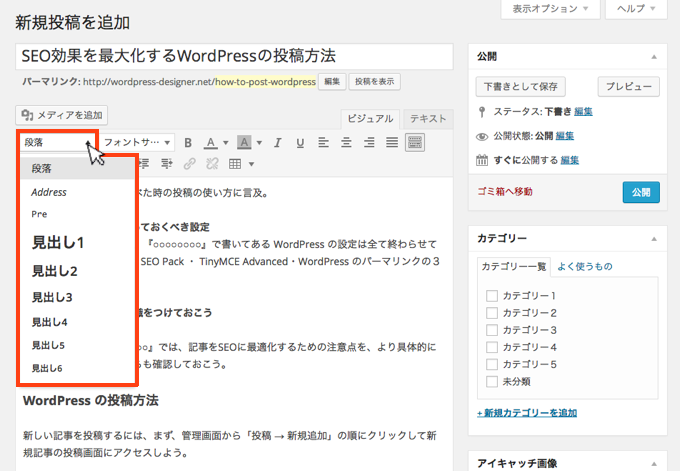Viewport: 680px width, 475px height.
Task: Open the よく使うもの tab
Action: [585, 266]
